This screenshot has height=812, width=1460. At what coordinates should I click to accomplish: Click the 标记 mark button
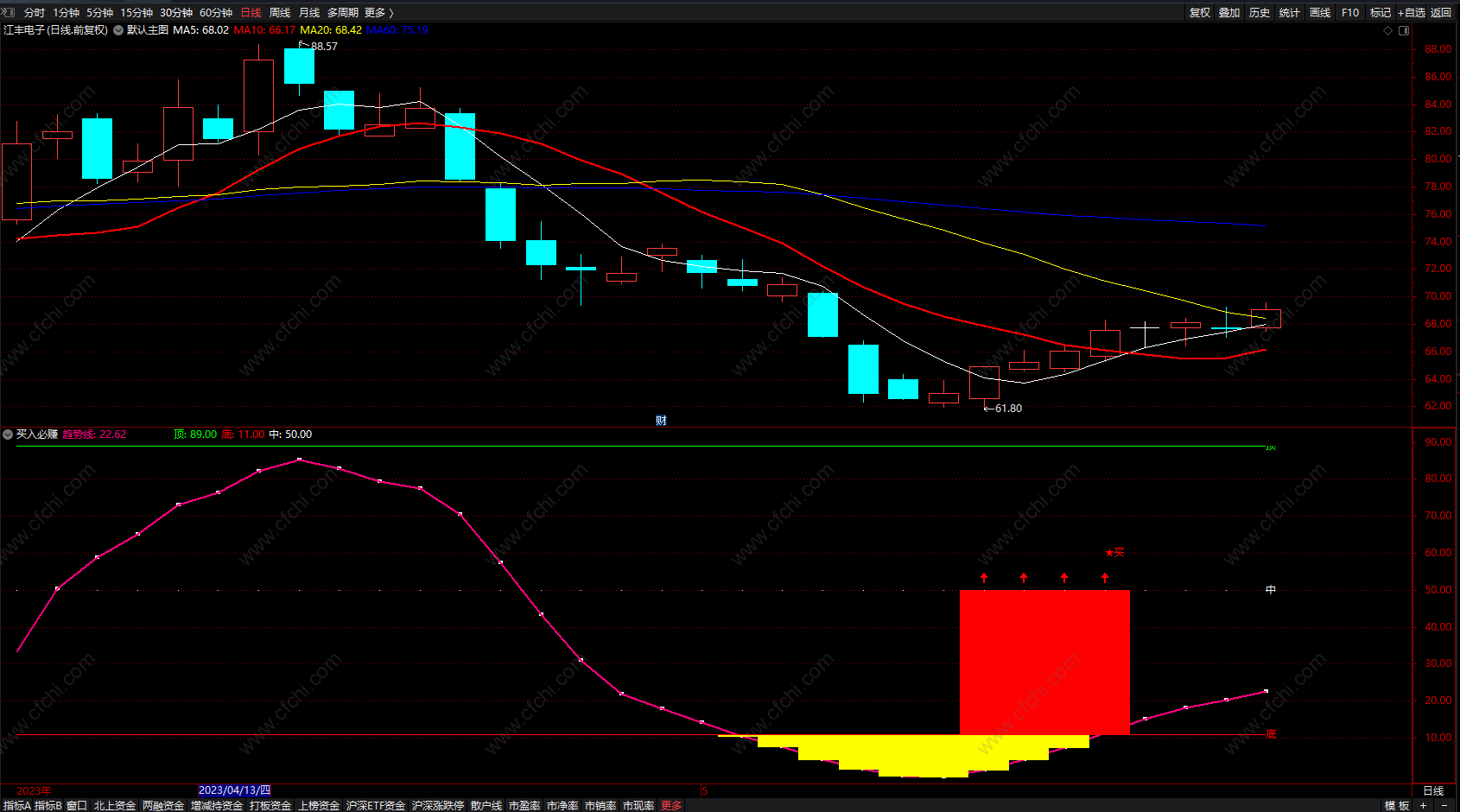[x=1381, y=12]
